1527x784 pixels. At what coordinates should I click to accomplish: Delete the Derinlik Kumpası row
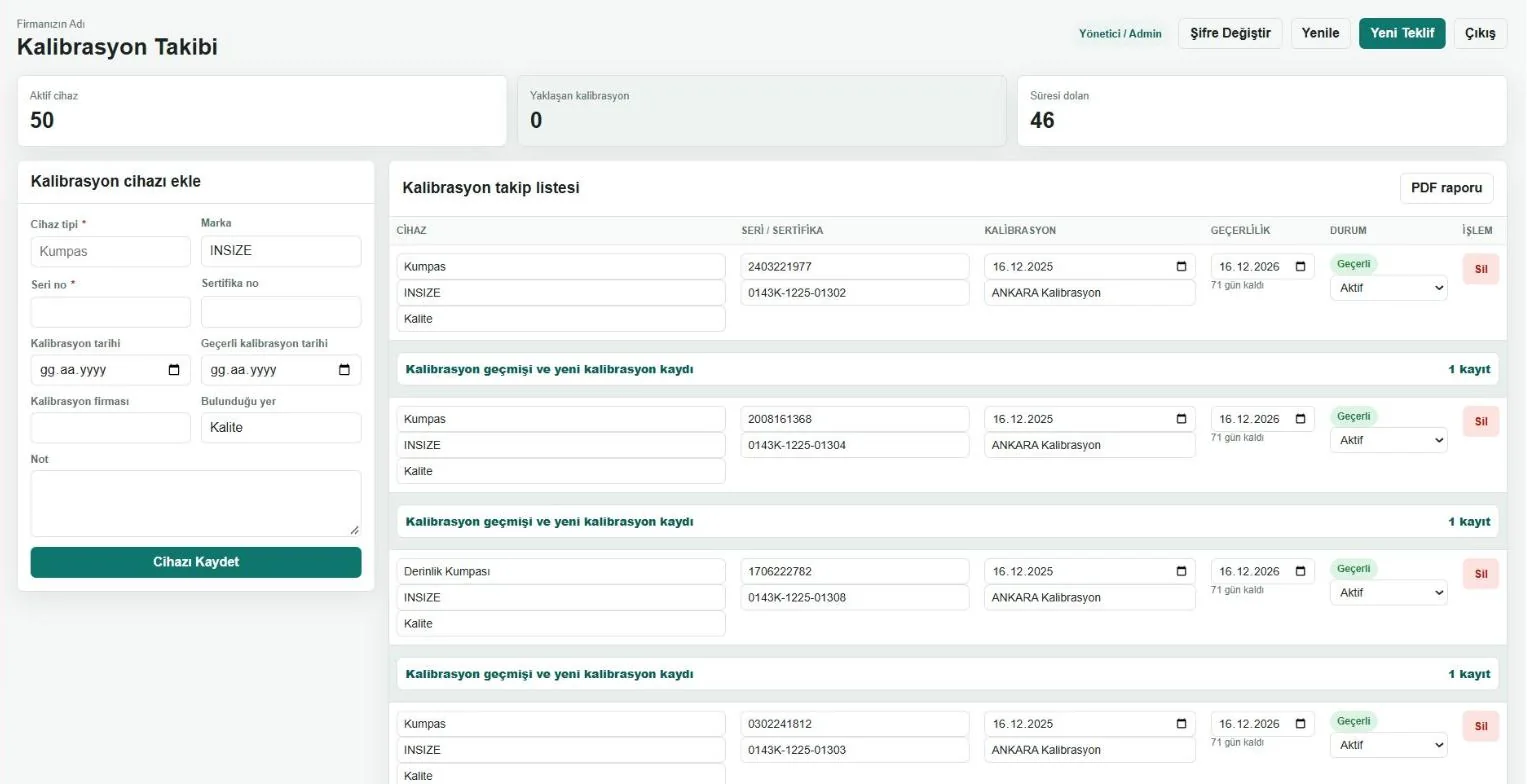pos(1480,574)
